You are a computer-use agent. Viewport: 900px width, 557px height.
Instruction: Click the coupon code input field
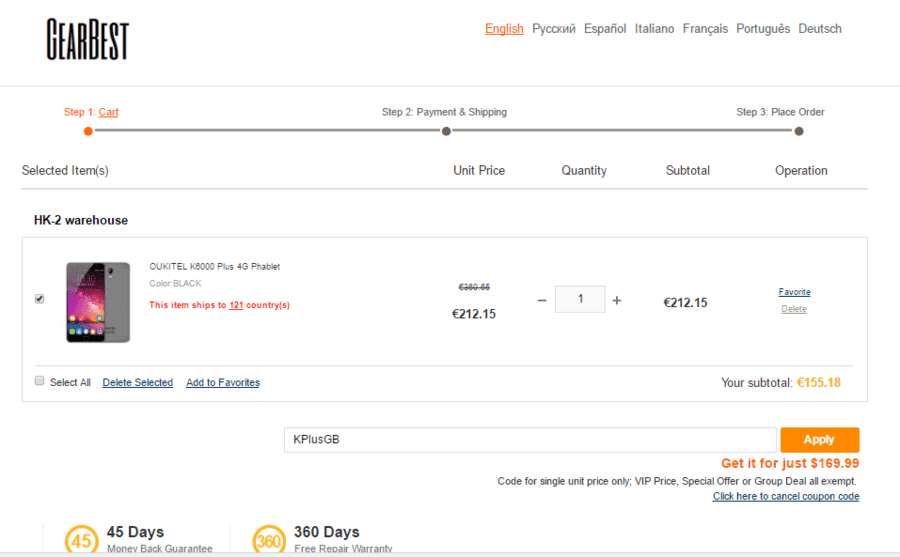[530, 440]
